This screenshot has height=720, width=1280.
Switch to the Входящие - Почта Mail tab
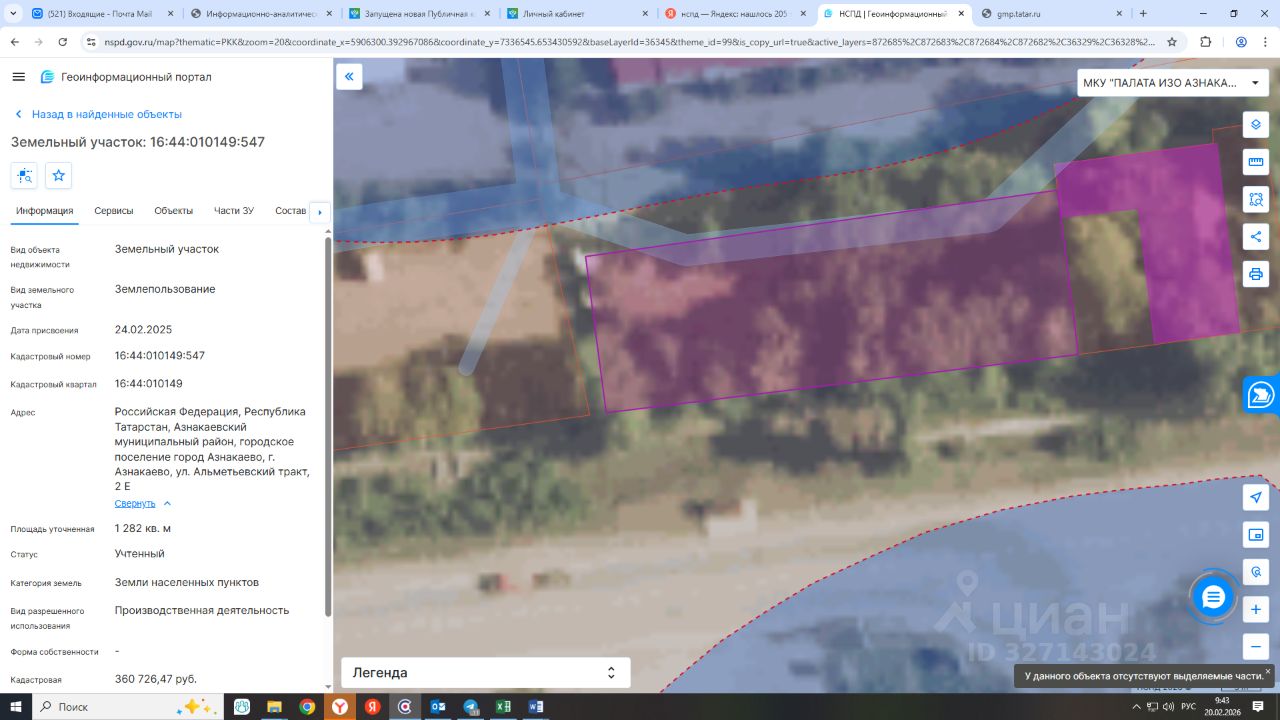pyautogui.click(x=102, y=14)
